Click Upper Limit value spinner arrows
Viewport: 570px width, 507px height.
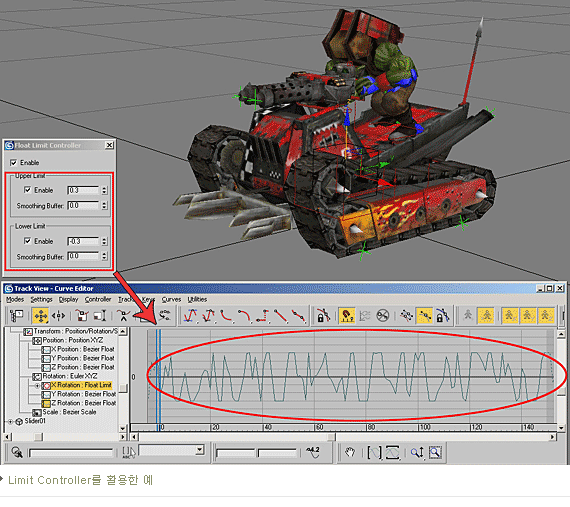click(x=105, y=190)
